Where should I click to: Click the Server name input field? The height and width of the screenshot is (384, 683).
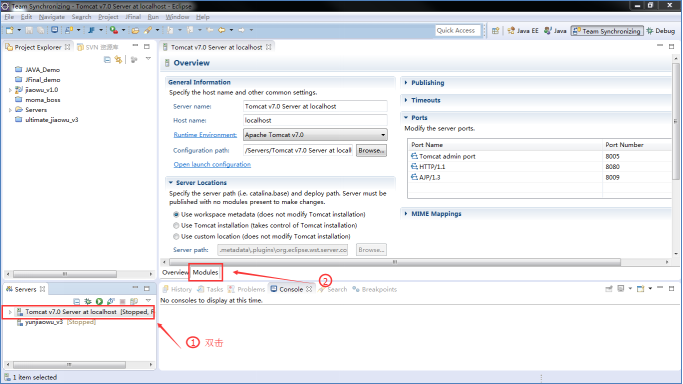click(x=315, y=107)
